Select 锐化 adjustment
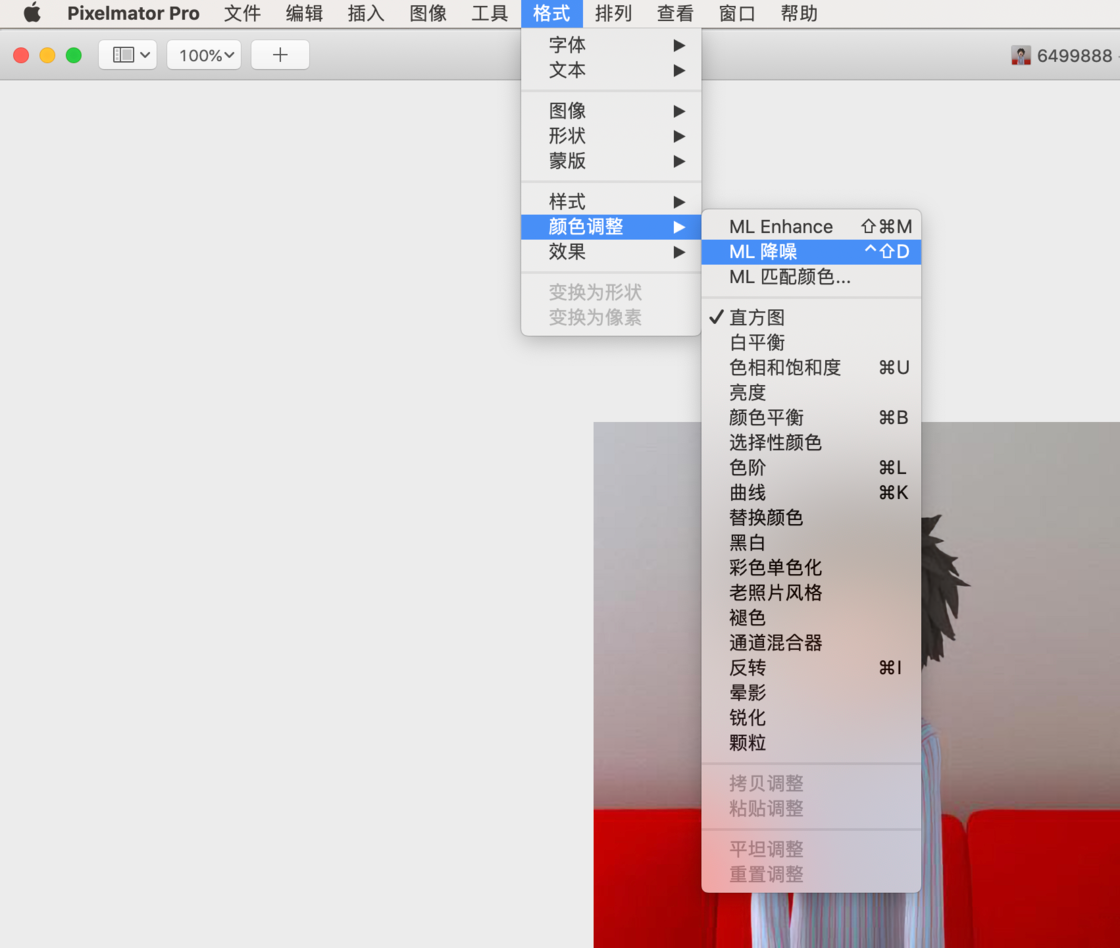 811,717
